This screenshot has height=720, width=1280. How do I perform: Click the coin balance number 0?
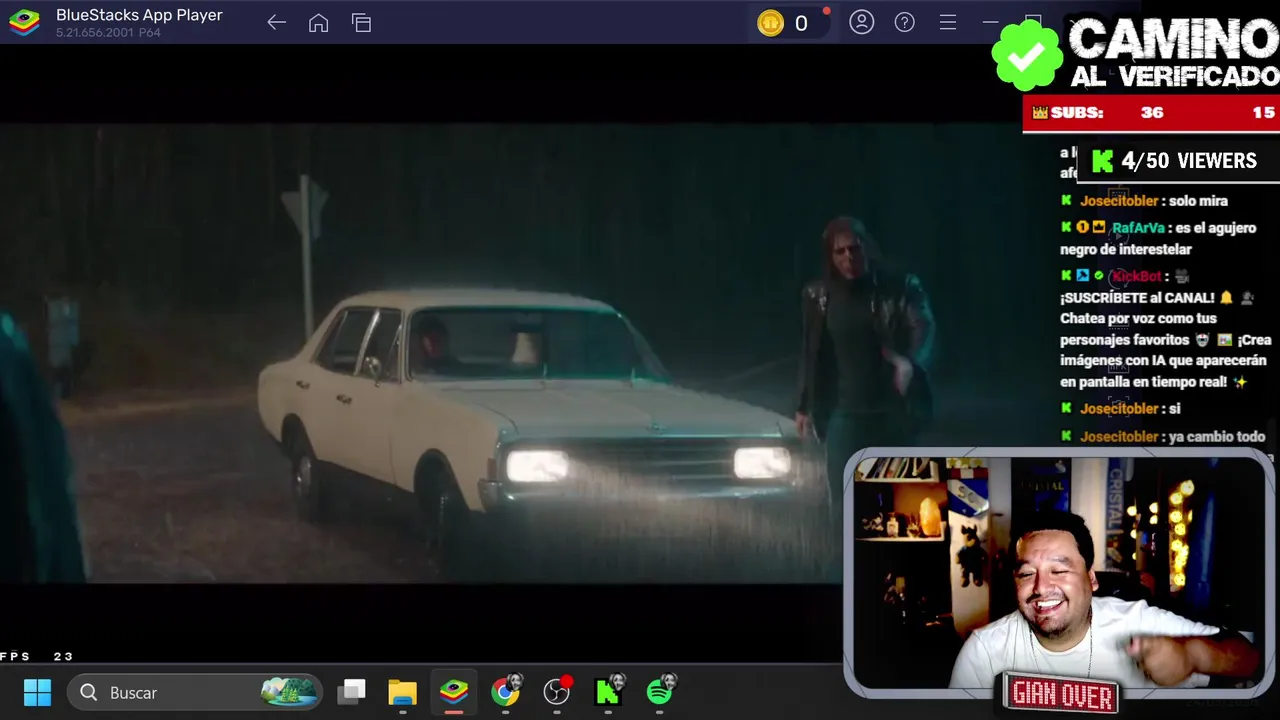[x=801, y=24]
